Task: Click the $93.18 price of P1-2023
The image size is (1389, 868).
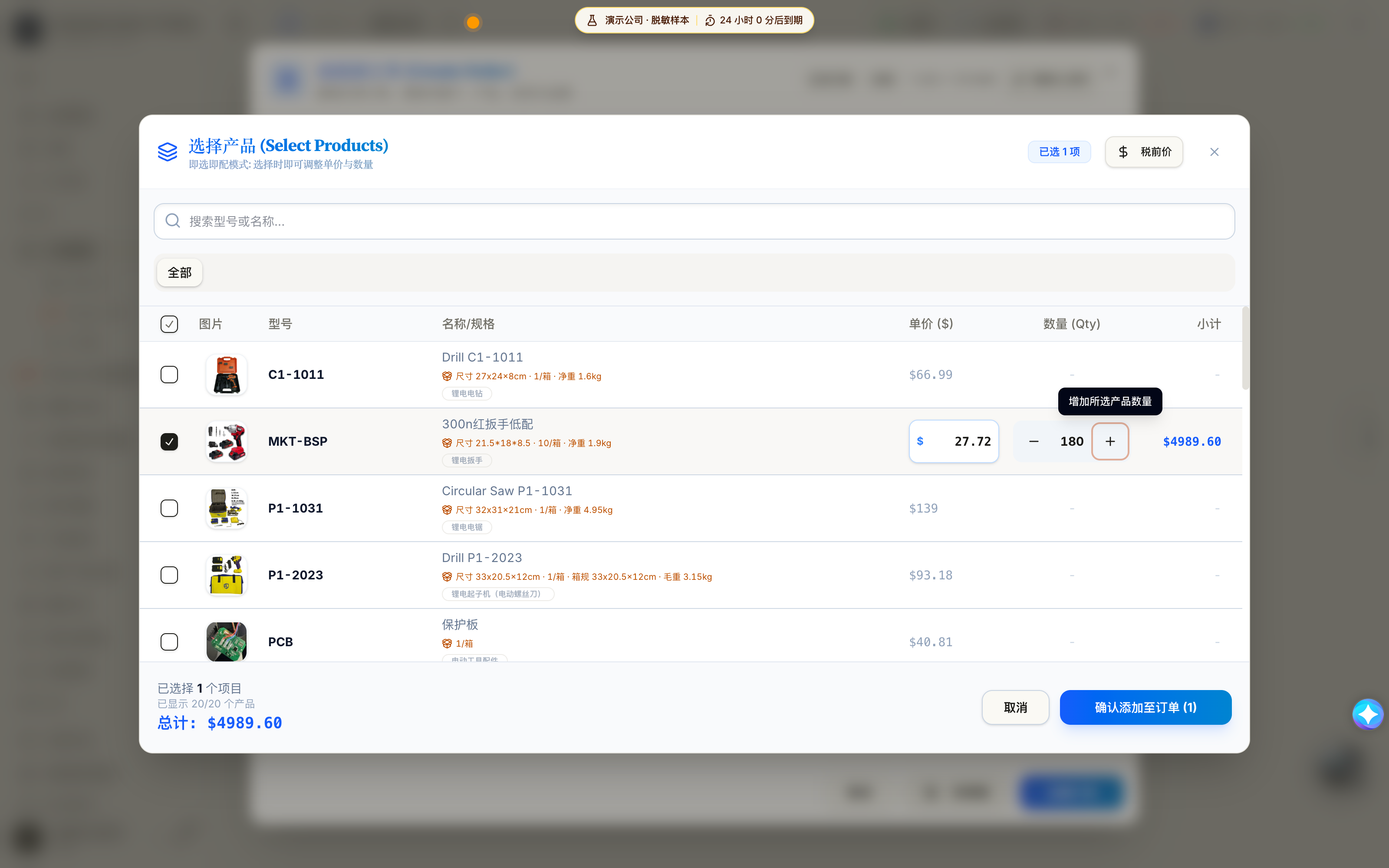Action: 930,575
